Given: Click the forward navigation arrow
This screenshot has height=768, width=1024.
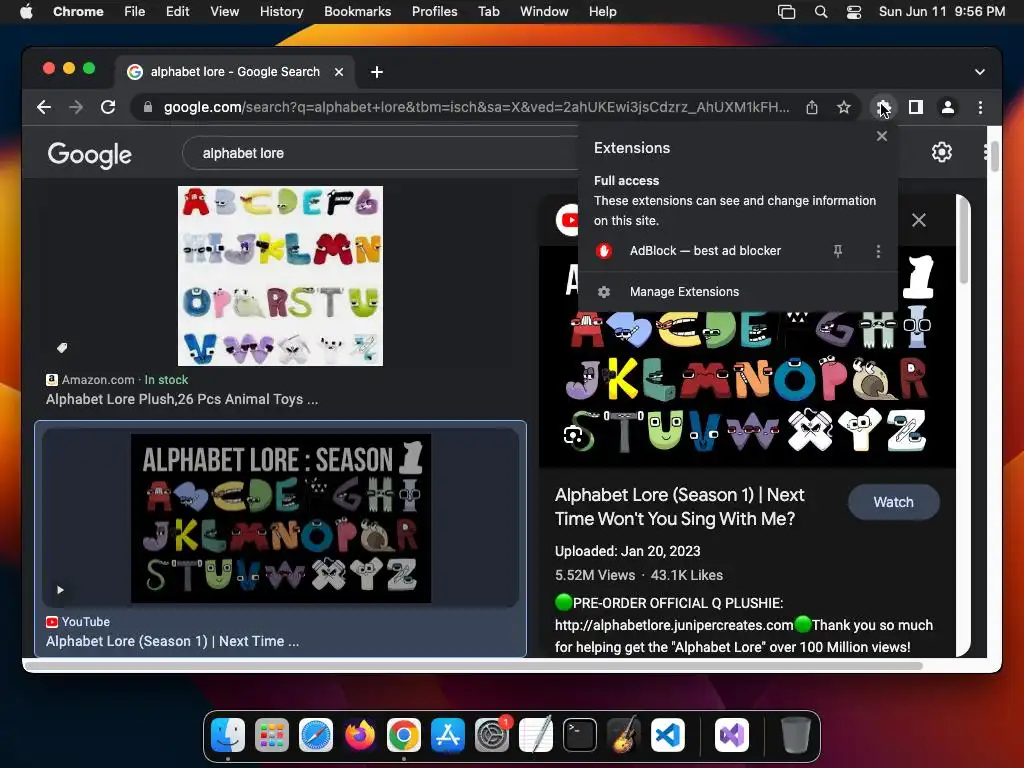Looking at the screenshot, I should point(76,107).
